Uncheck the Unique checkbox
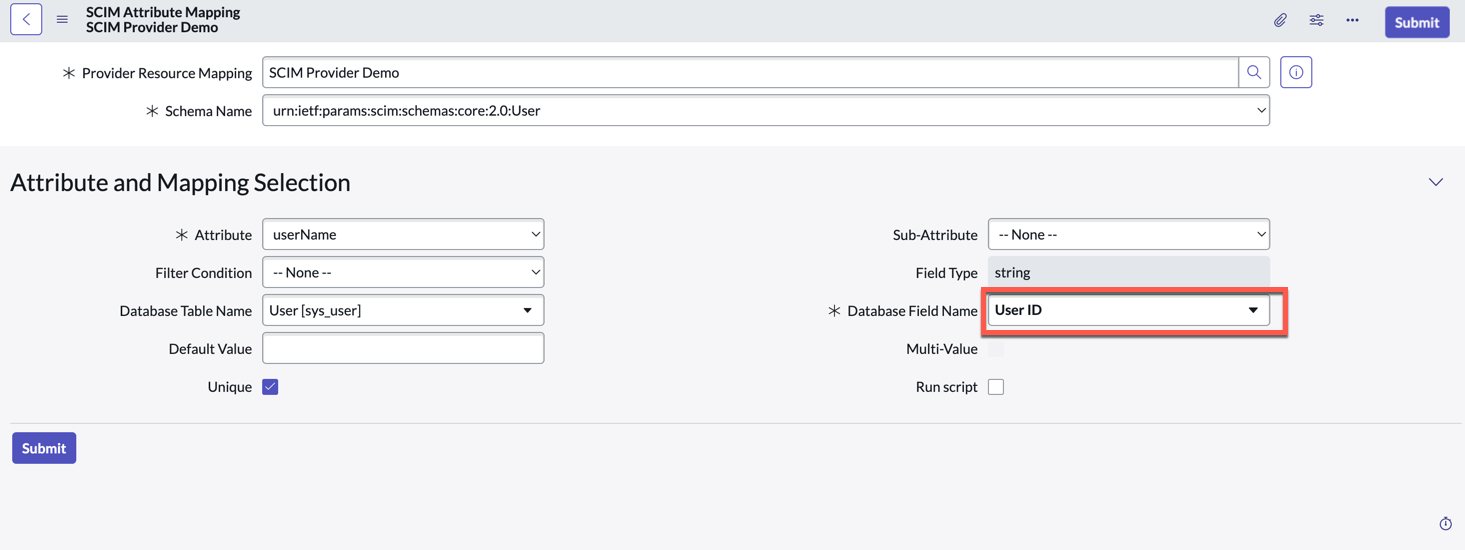Image resolution: width=1465 pixels, height=550 pixels. click(x=270, y=387)
